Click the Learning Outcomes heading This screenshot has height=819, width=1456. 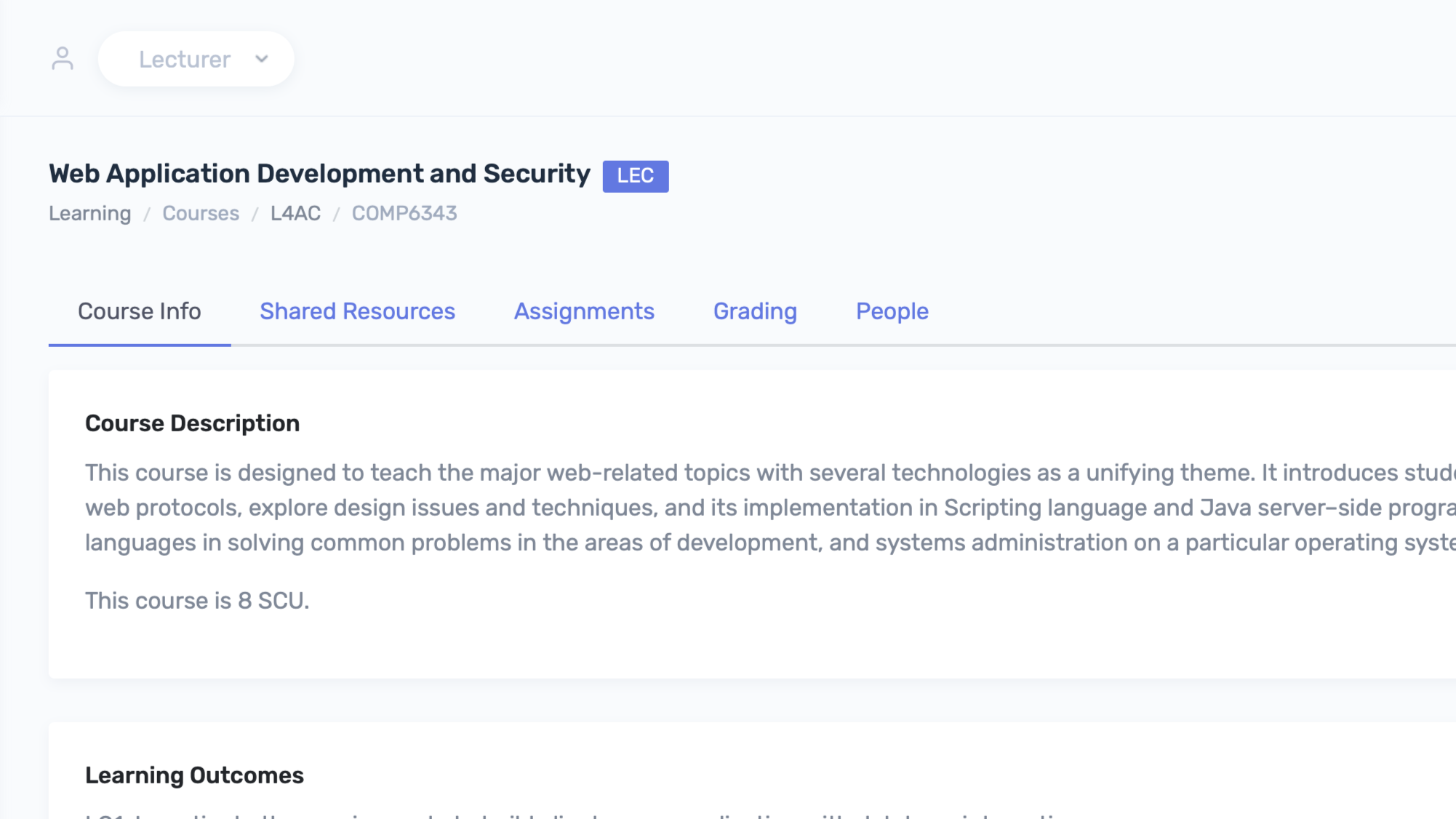(194, 775)
